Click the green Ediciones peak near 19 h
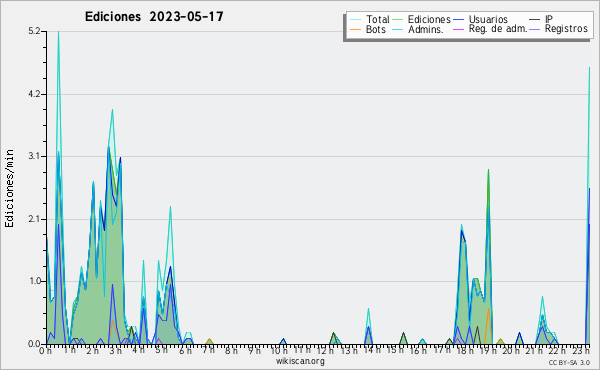The image size is (600, 370). point(488,170)
